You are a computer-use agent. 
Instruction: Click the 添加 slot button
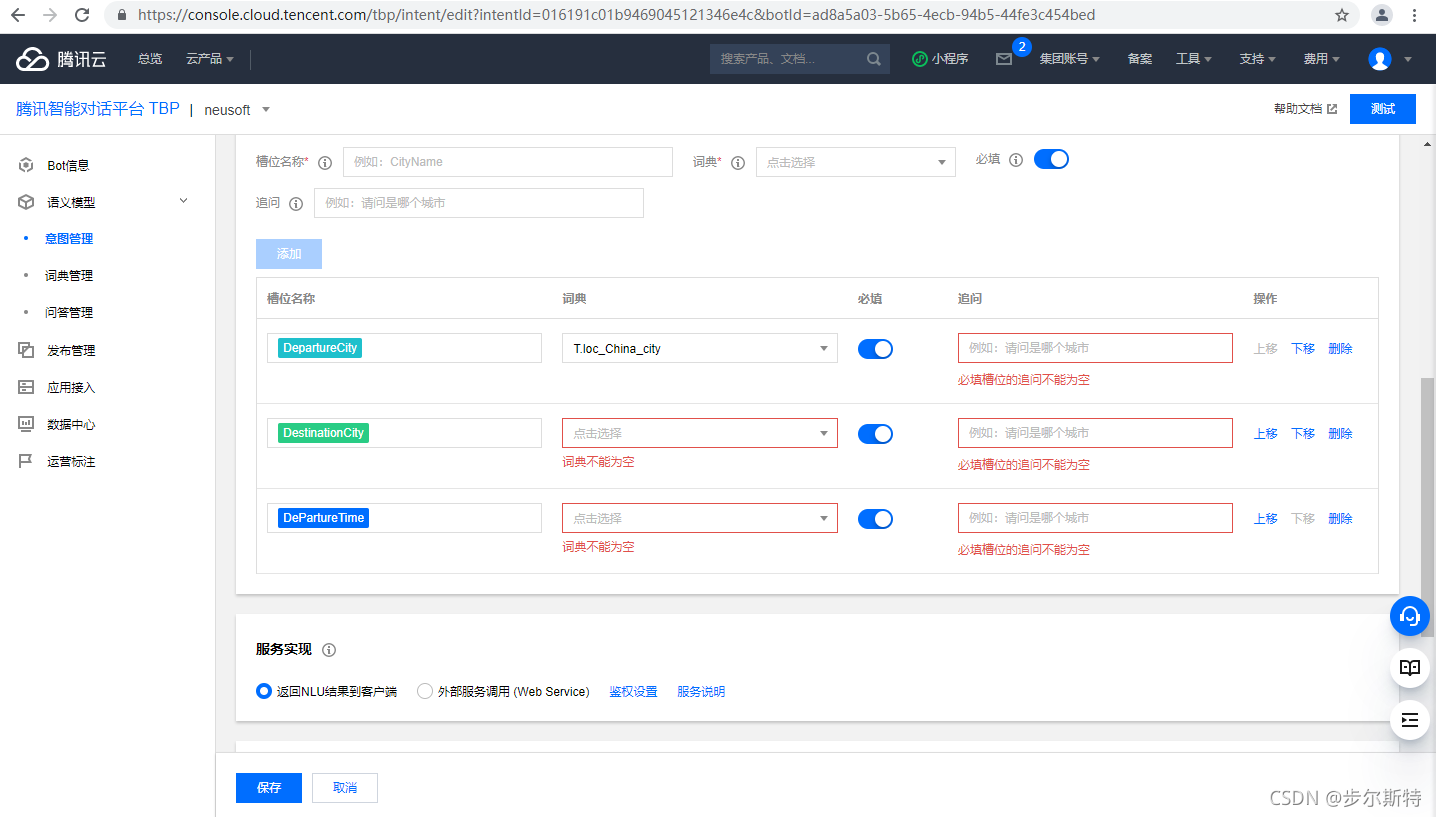coord(289,254)
